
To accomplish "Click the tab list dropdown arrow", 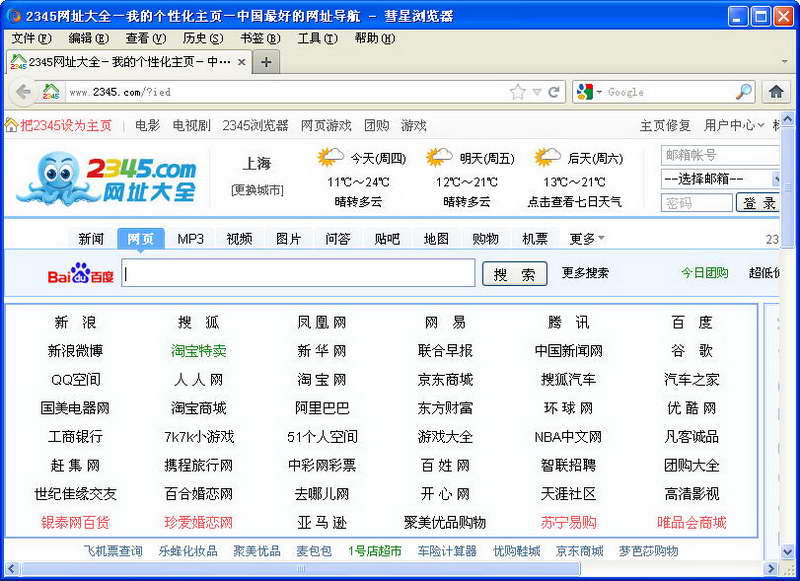I will tap(784, 62).
